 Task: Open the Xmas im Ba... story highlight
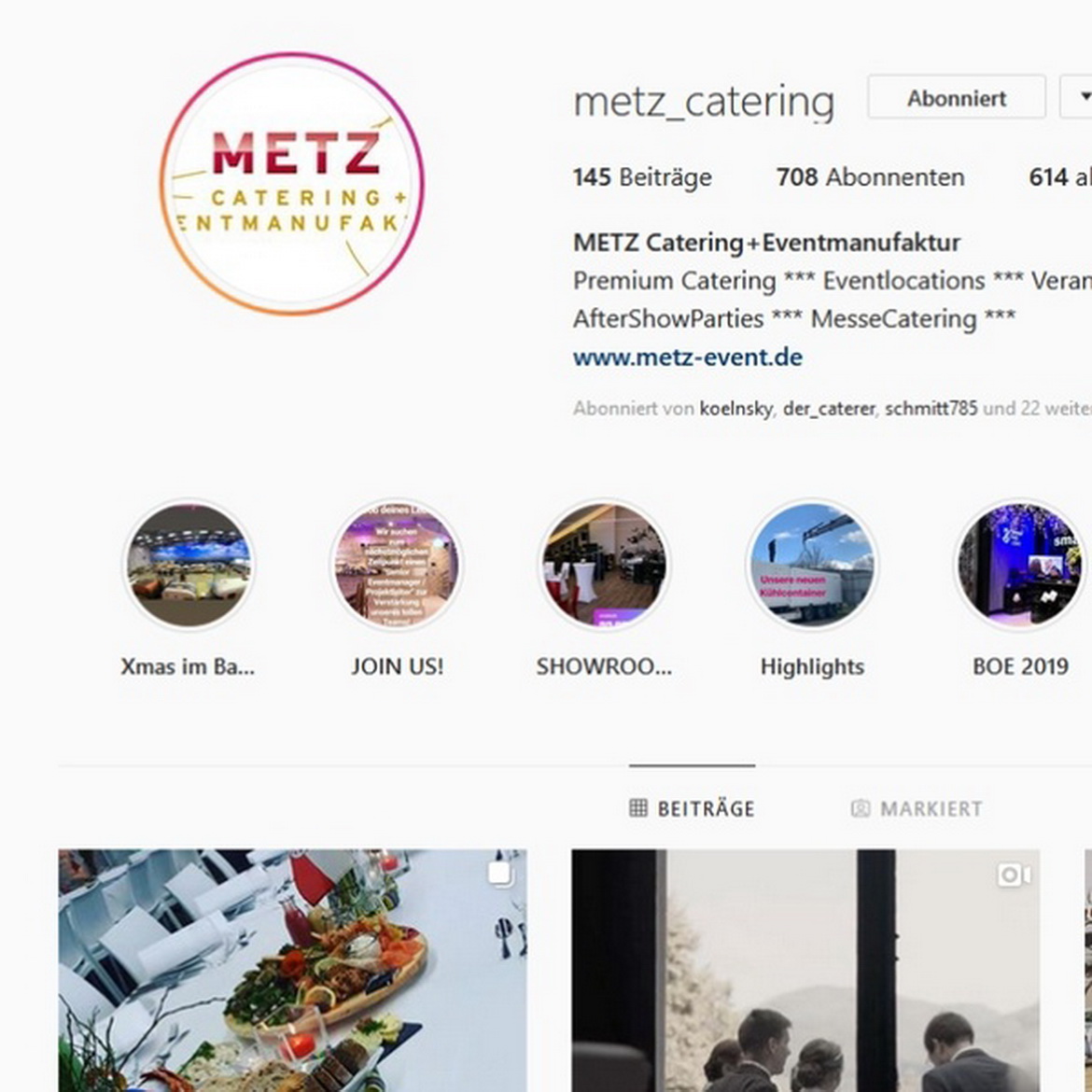point(188,565)
